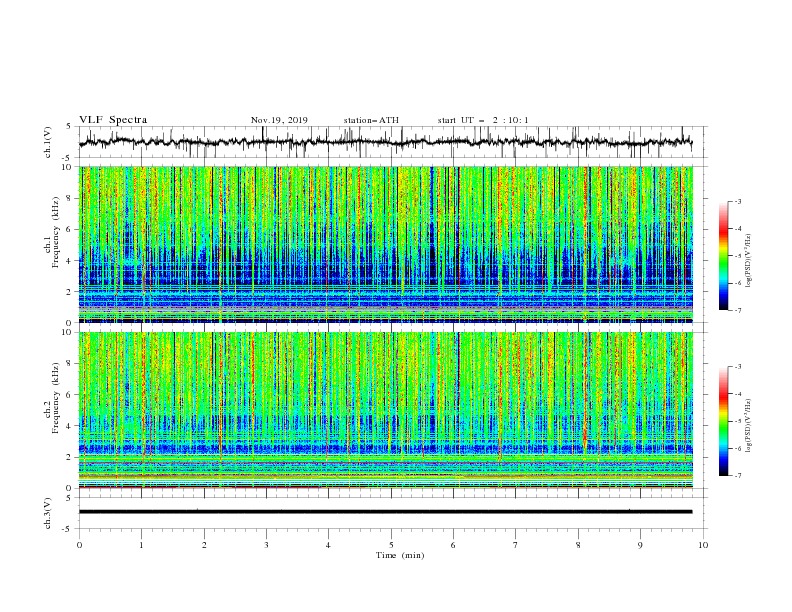This screenshot has height=612, width=792.
Task: Click the "-7" tick on ch.1 colorbar
Action: click(x=738, y=311)
